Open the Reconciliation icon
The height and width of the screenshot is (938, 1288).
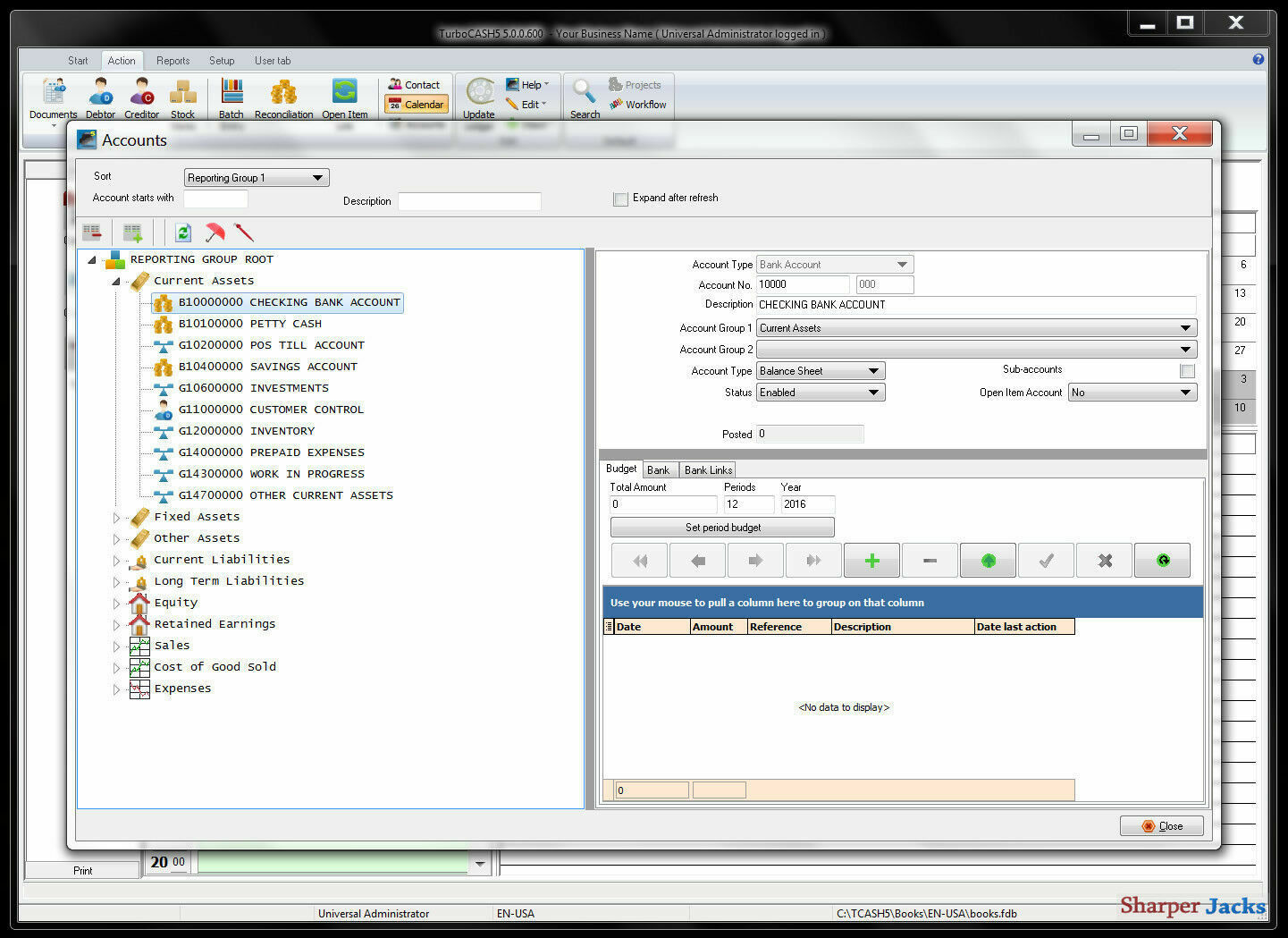point(283,98)
